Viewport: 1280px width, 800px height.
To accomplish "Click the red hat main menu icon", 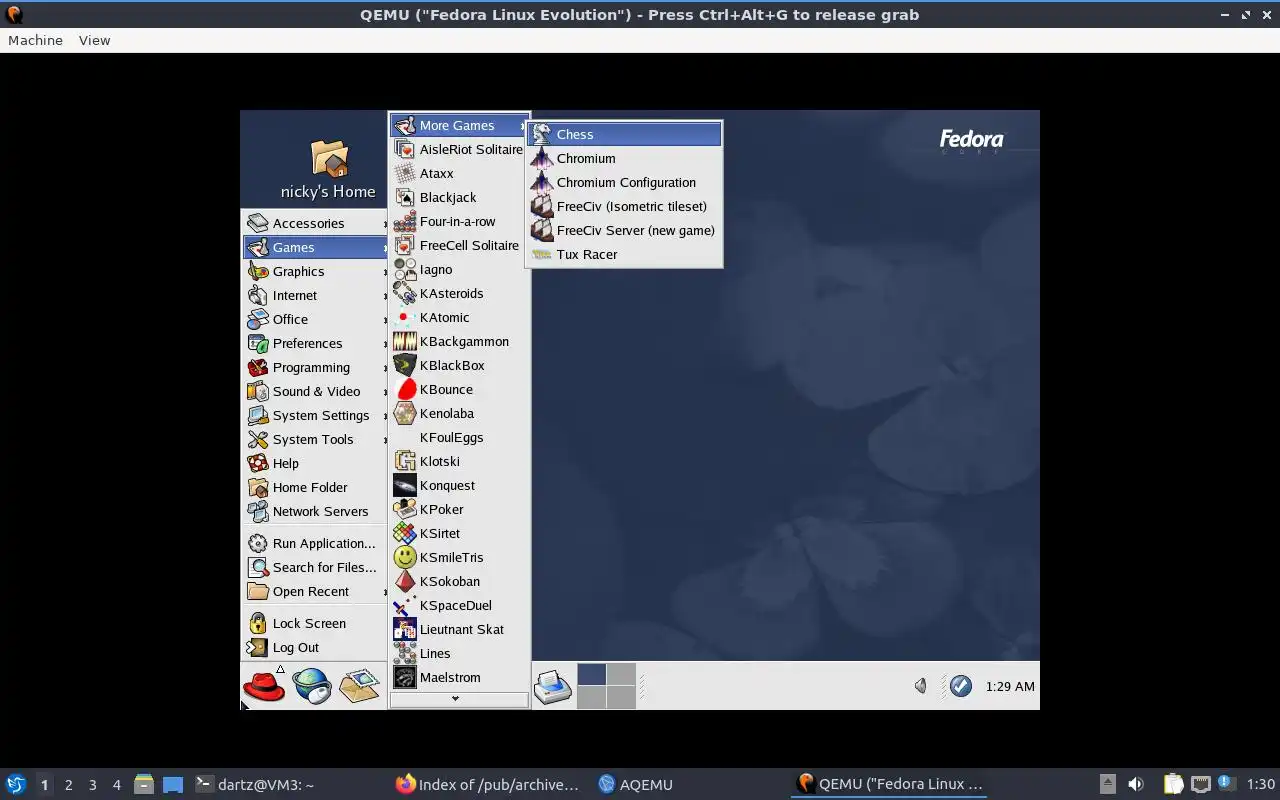I will pos(264,686).
